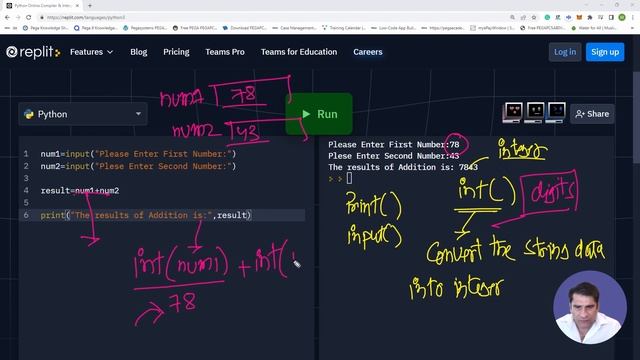This screenshot has width=640, height=360.
Task: Visit the Careers page
Action: pyautogui.click(x=368, y=52)
